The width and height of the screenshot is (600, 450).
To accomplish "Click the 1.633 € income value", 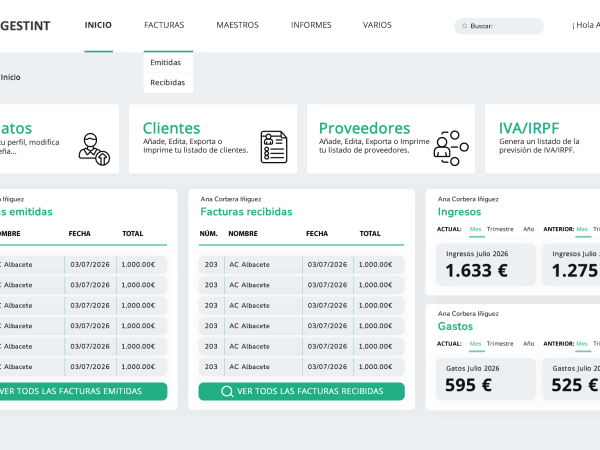I will pyautogui.click(x=476, y=271).
